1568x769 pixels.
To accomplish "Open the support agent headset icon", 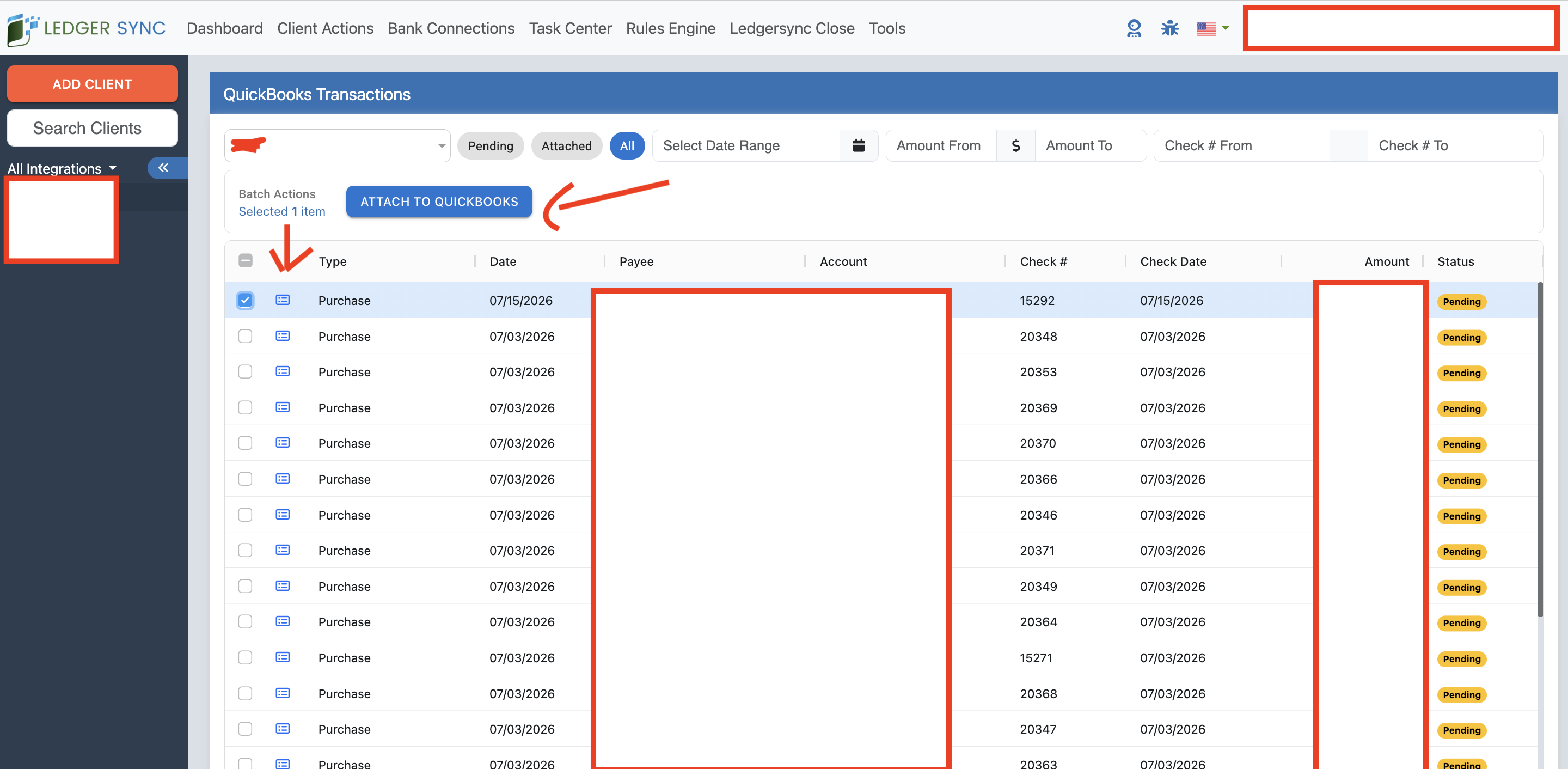I will (x=1134, y=29).
